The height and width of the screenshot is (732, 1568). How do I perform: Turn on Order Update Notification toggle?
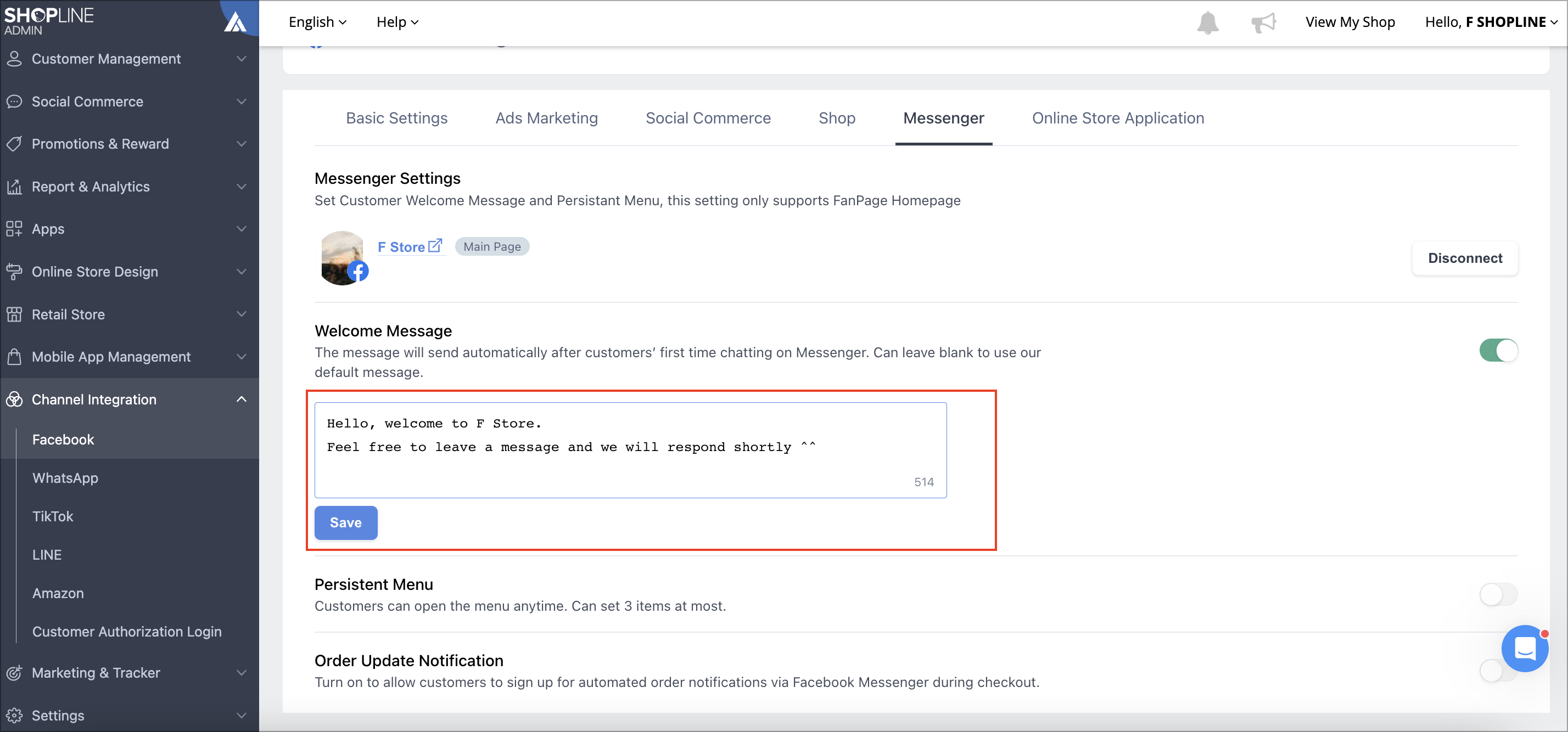1498,671
